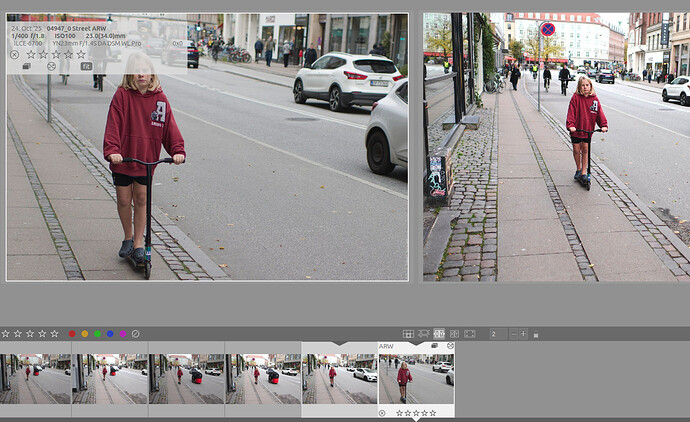The height and width of the screenshot is (422, 690).
Task: Click the 'ISO100' exposure text
Action: click(65, 36)
